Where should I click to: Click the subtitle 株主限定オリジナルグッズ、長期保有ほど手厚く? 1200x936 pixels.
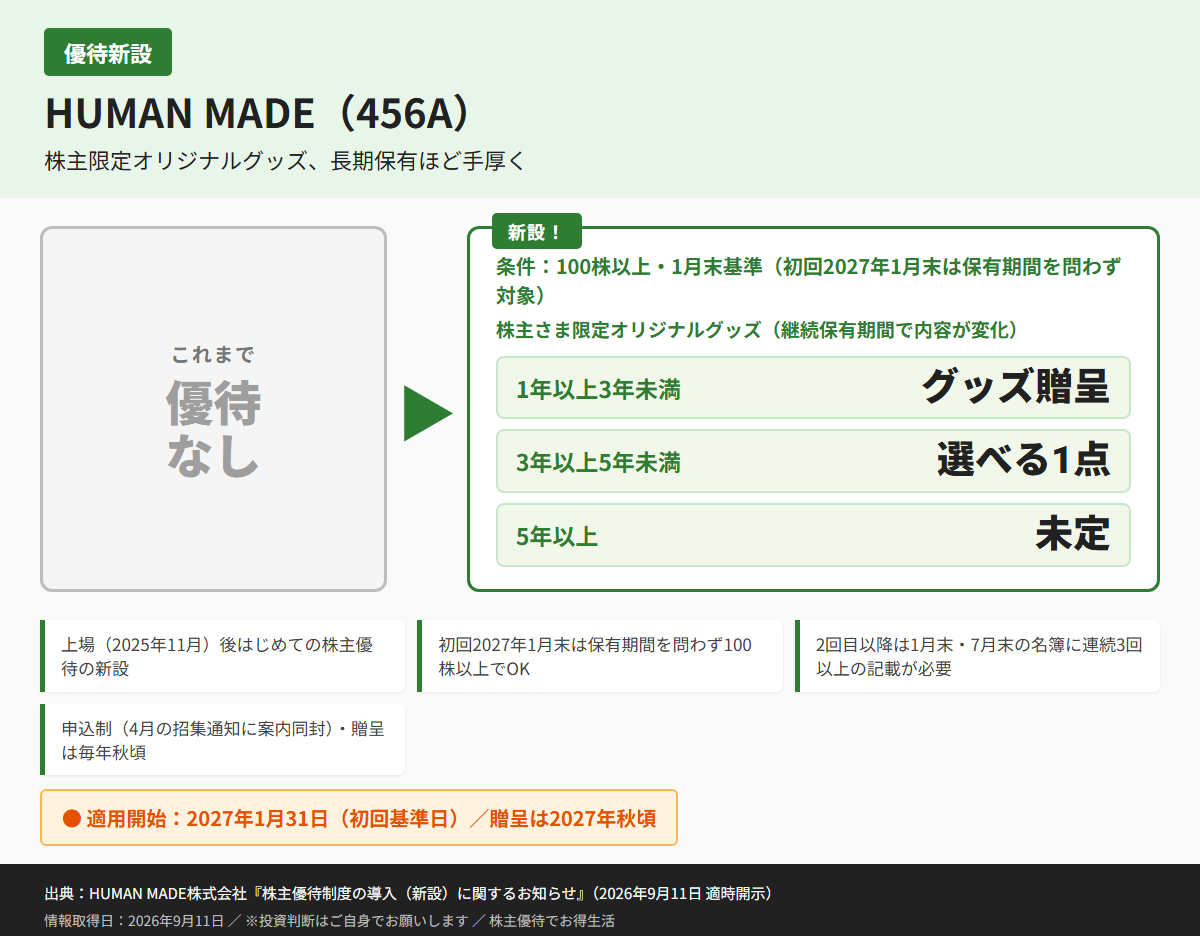[285, 161]
